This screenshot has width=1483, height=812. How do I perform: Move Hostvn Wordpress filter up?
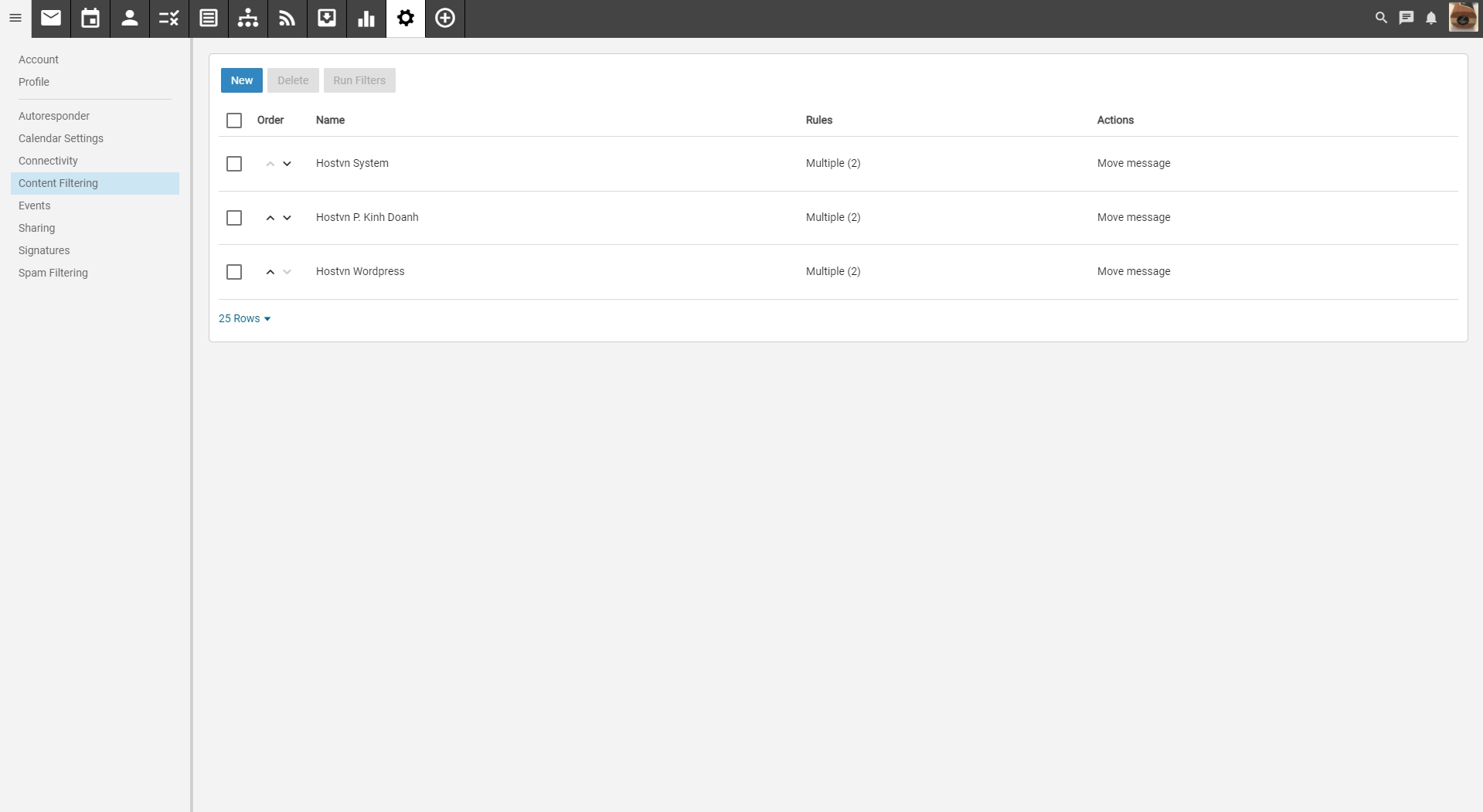coord(270,272)
